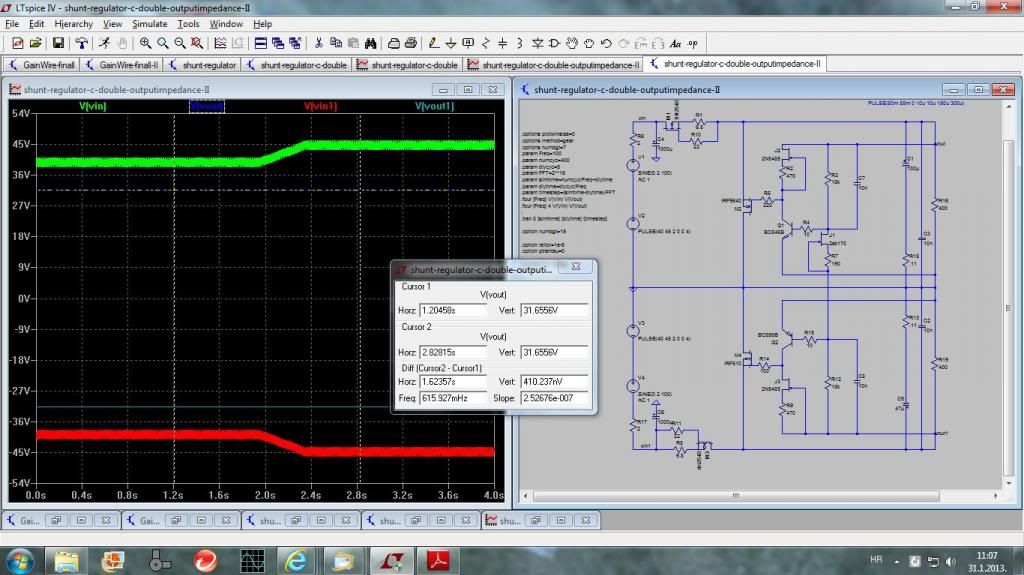Click the Tile Windows toolbar icon

click(261, 44)
